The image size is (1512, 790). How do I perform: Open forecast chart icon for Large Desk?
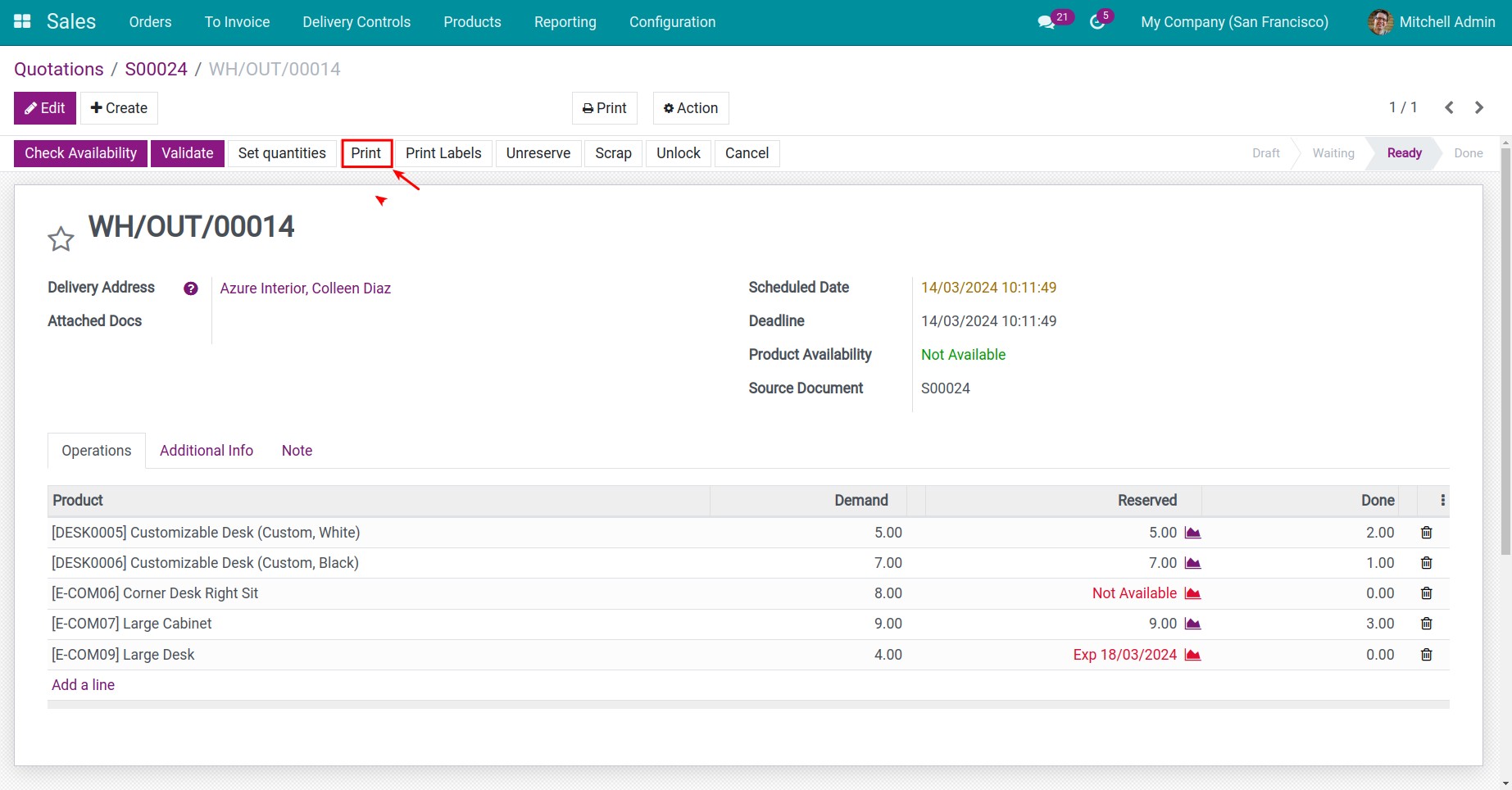1192,655
